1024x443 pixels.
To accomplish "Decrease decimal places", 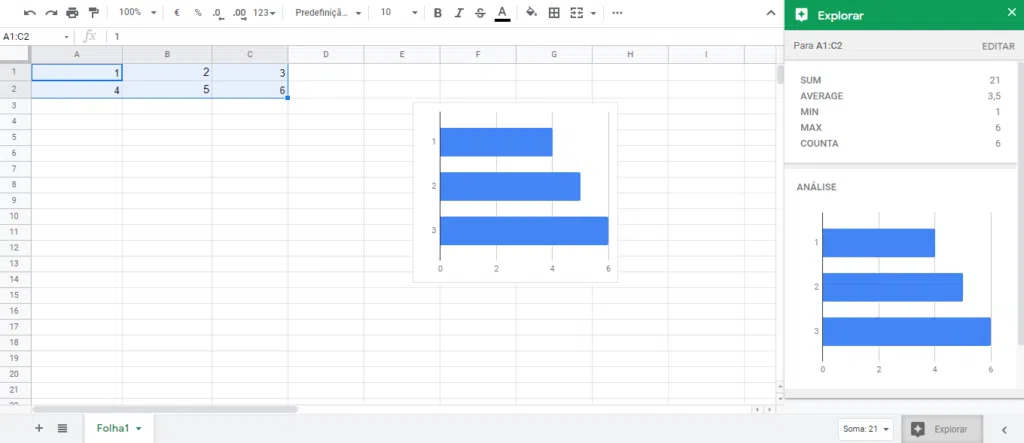I will pos(218,12).
